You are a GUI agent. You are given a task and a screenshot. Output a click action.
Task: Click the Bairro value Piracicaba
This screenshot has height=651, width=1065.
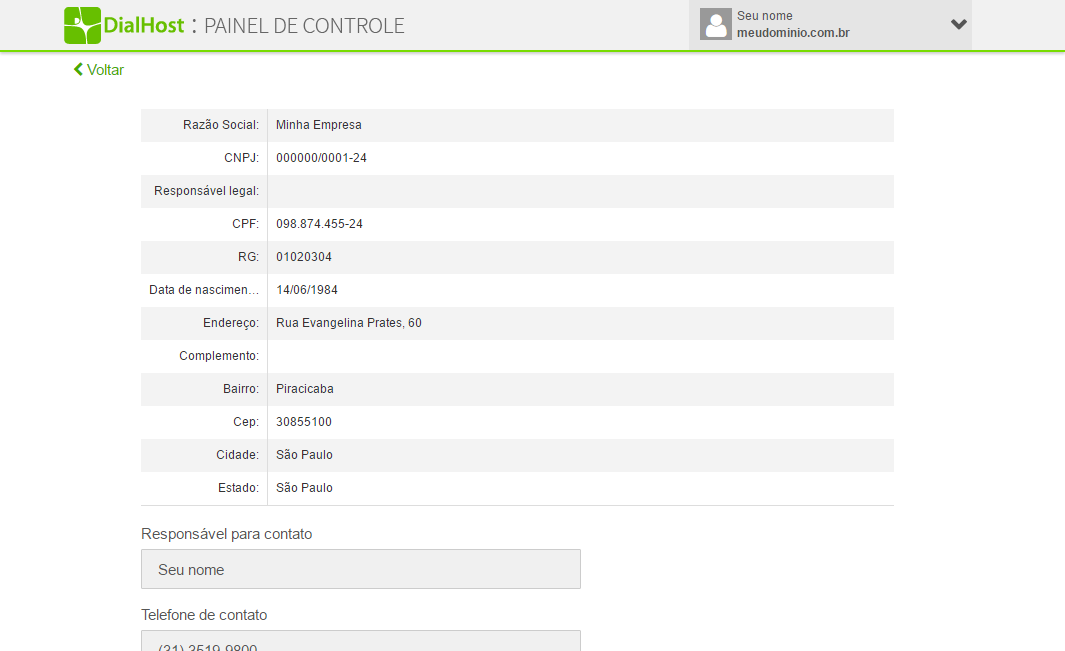[x=304, y=389]
